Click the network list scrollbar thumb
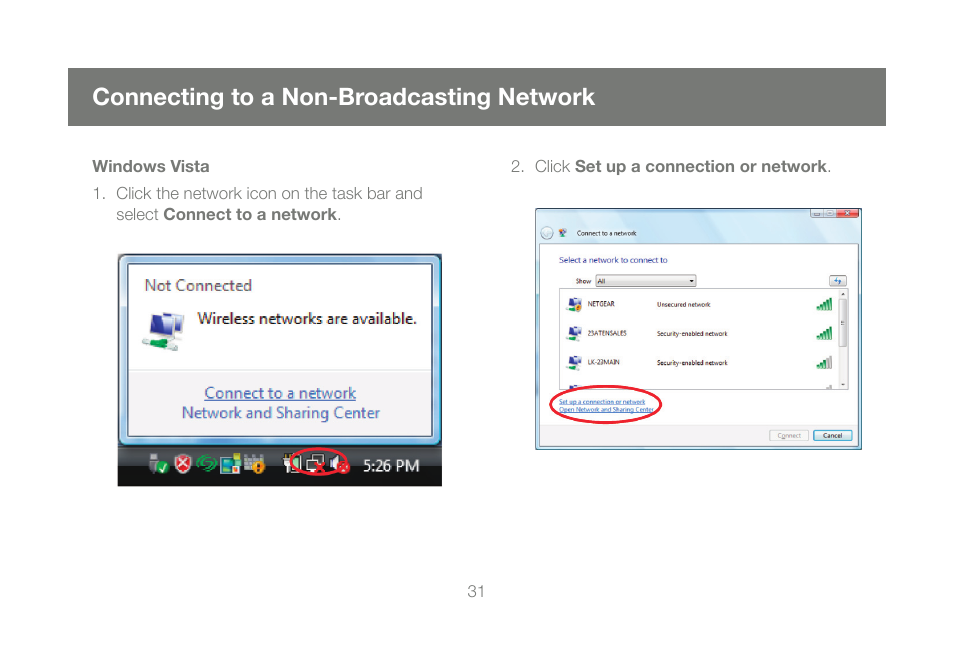The image size is (954, 665). point(843,322)
